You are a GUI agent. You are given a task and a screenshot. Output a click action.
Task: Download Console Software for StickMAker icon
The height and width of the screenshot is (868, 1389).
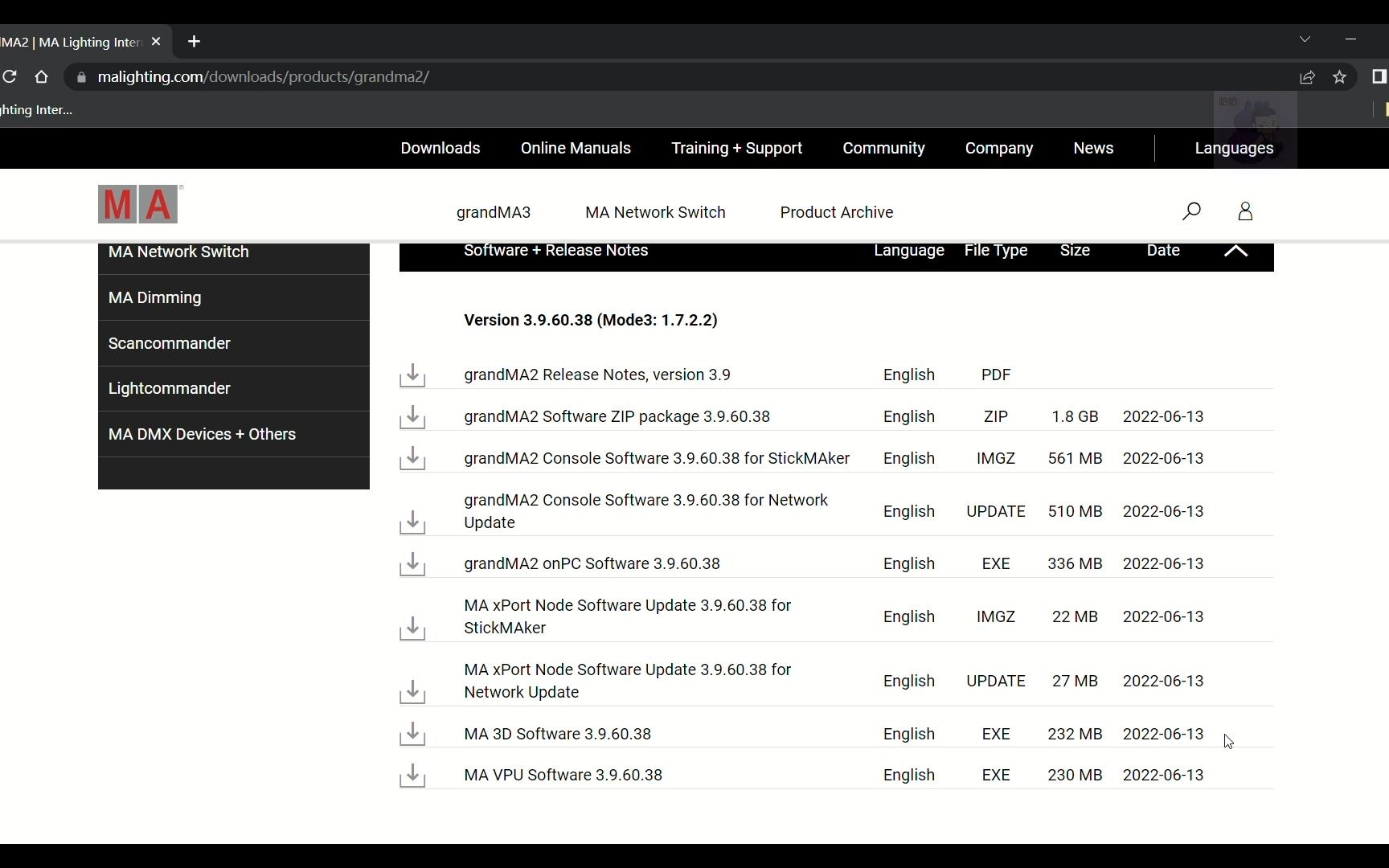tap(412, 458)
